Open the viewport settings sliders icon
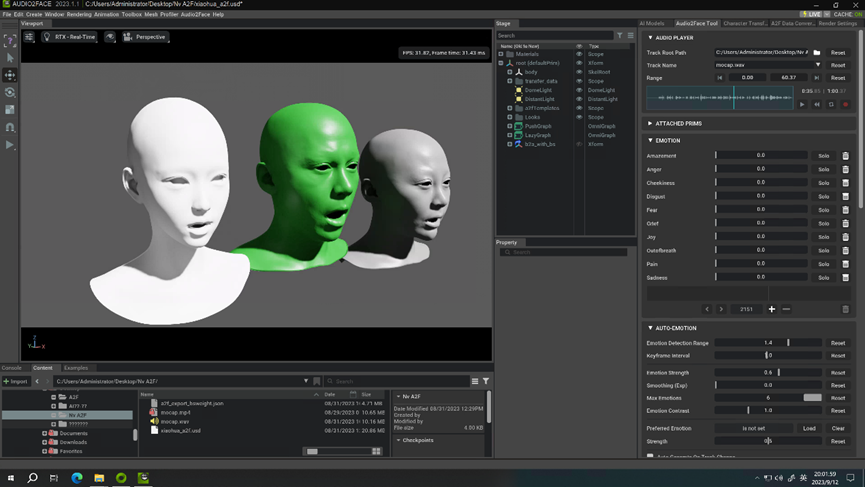865x487 pixels. [x=29, y=37]
